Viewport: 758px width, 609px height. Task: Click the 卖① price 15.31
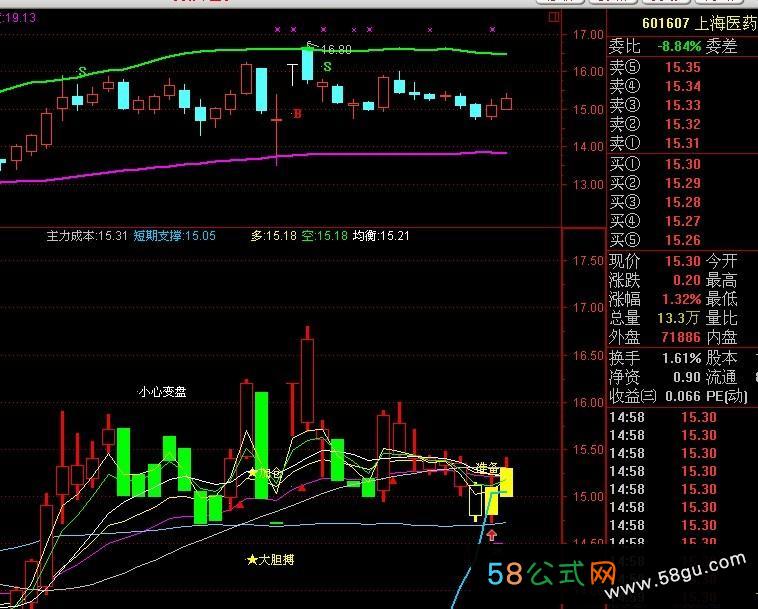pyautogui.click(x=683, y=143)
